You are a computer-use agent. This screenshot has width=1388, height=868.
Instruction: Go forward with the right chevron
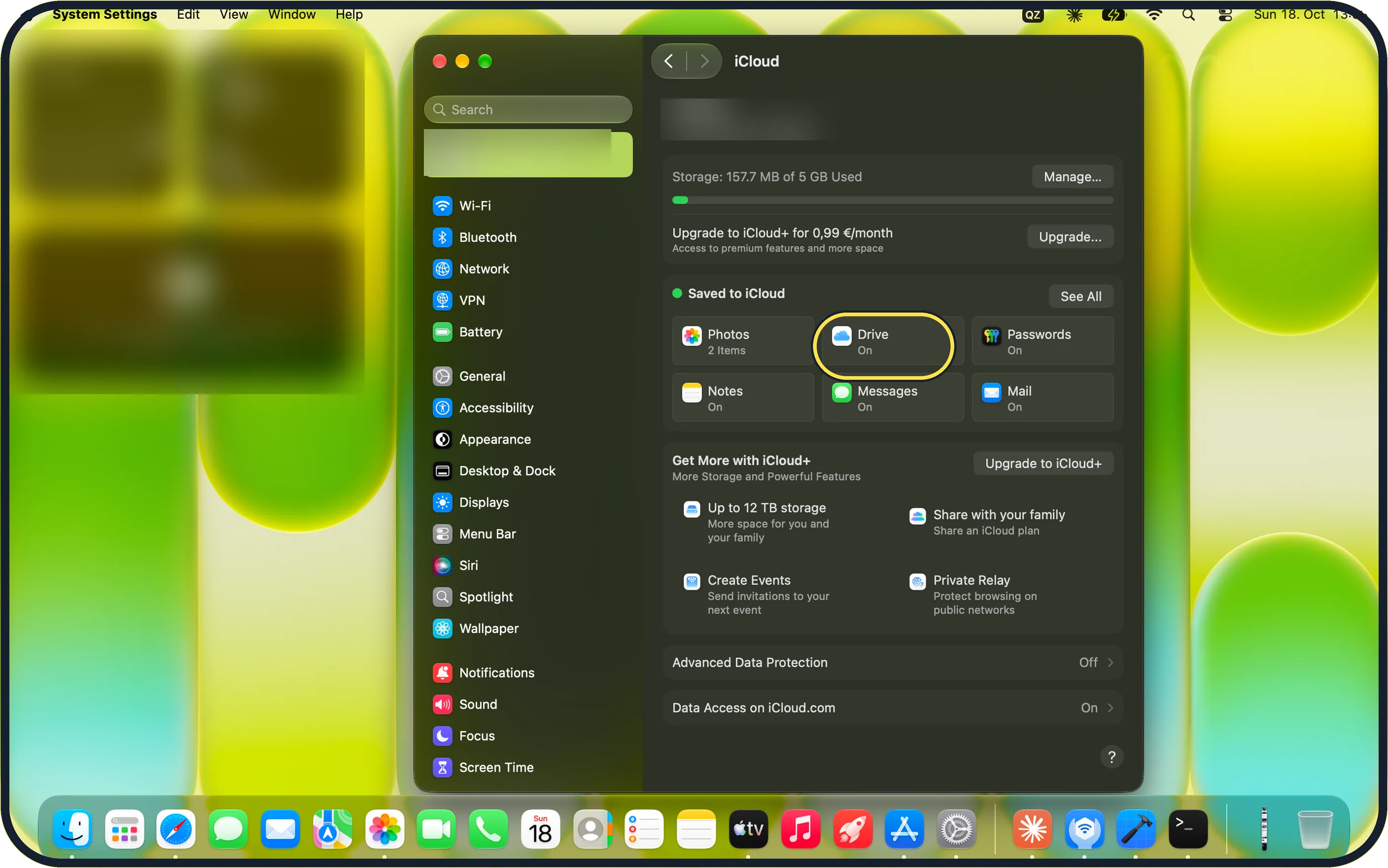(705, 62)
